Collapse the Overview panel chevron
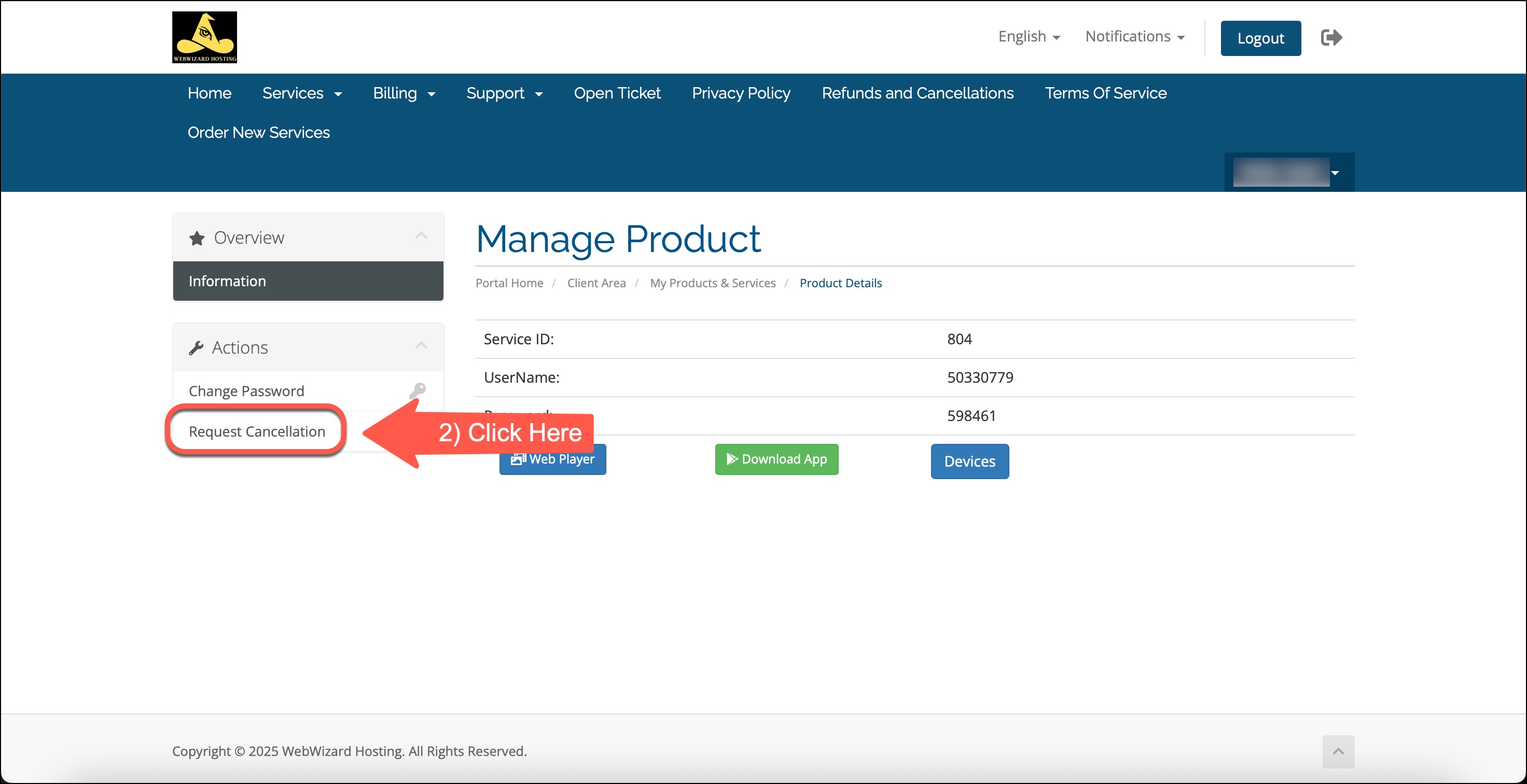Viewport: 1527px width, 784px height. coord(421,236)
